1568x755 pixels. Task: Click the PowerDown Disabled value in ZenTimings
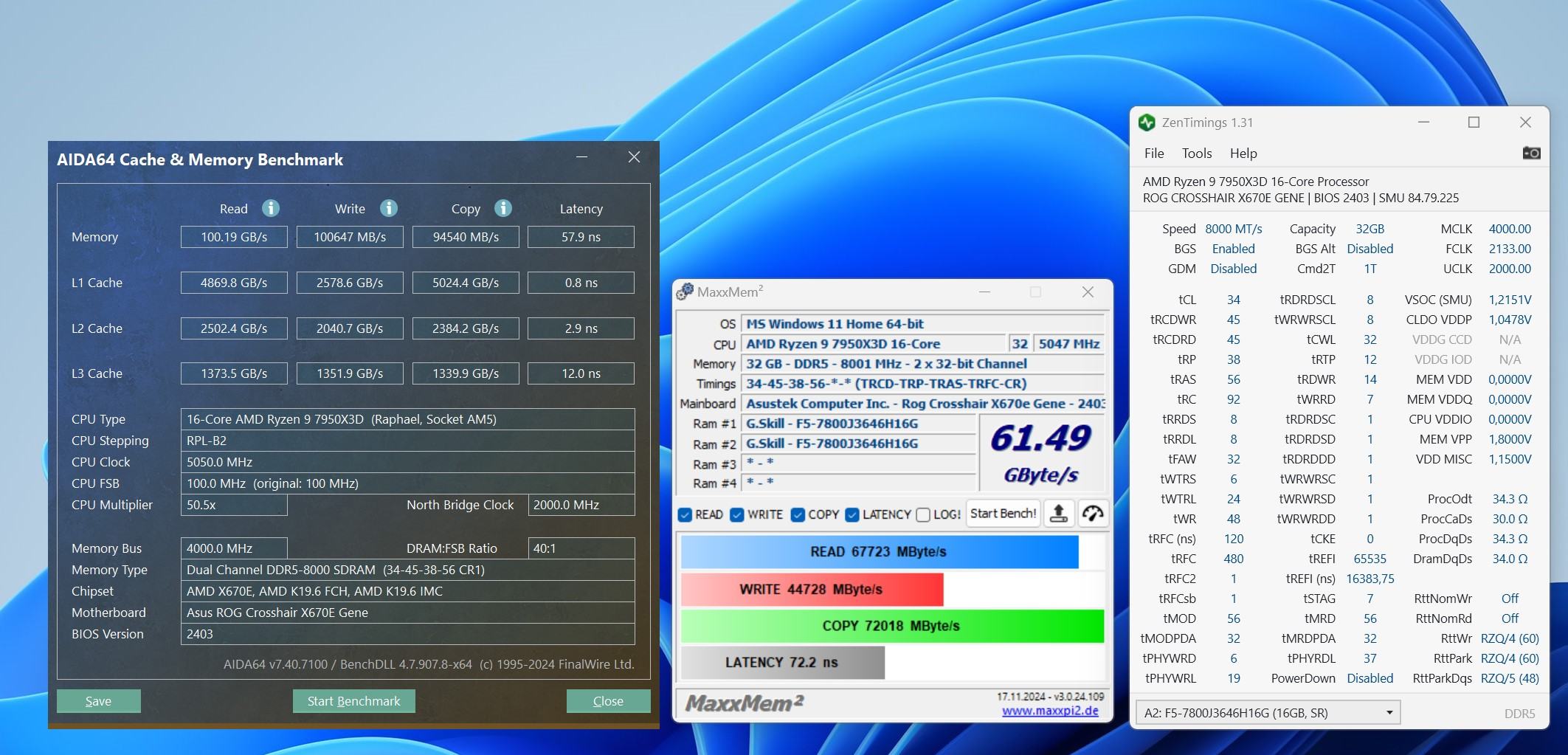pyautogui.click(x=1370, y=678)
